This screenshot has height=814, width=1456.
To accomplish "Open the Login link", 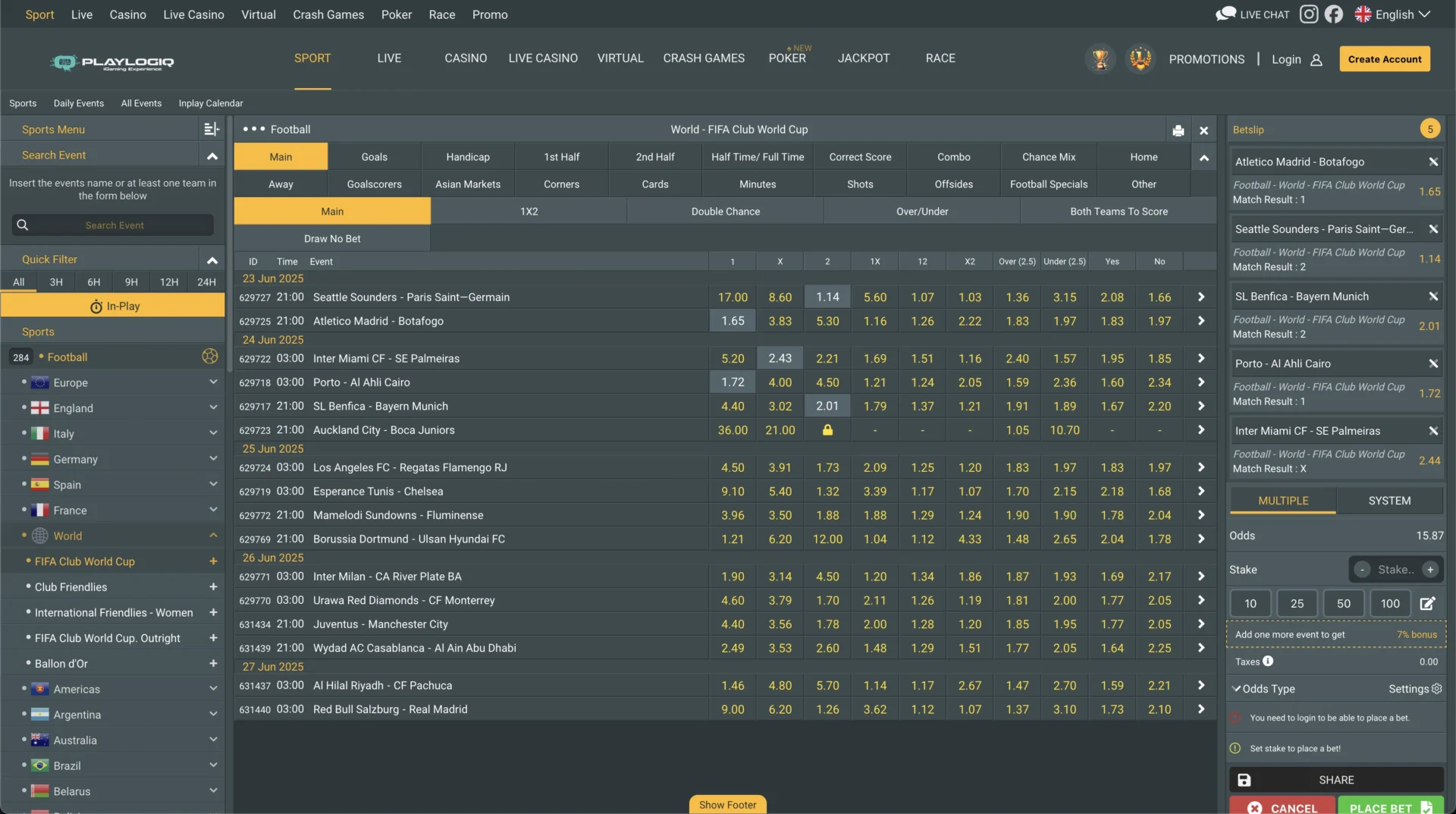I will pyautogui.click(x=1285, y=59).
